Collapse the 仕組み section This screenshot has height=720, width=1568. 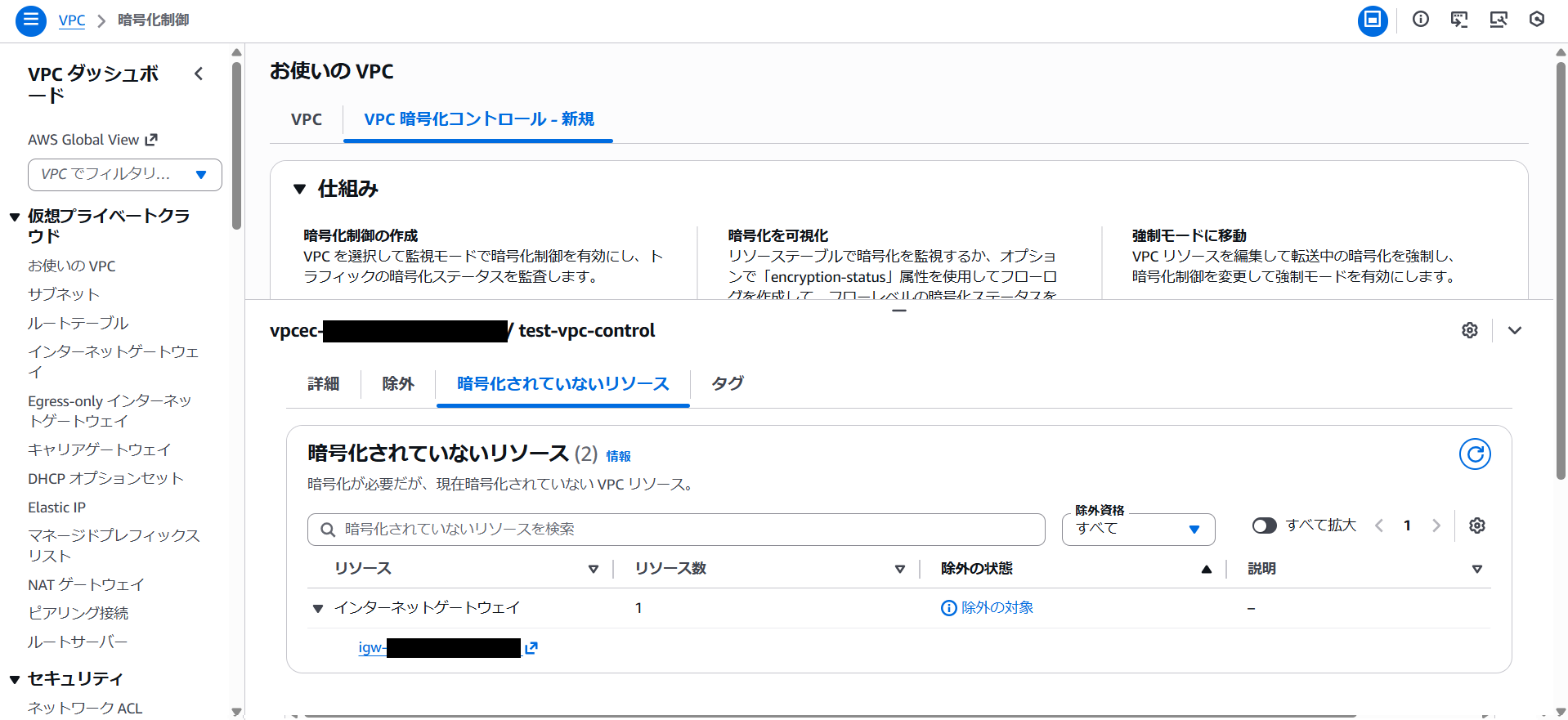(x=300, y=189)
